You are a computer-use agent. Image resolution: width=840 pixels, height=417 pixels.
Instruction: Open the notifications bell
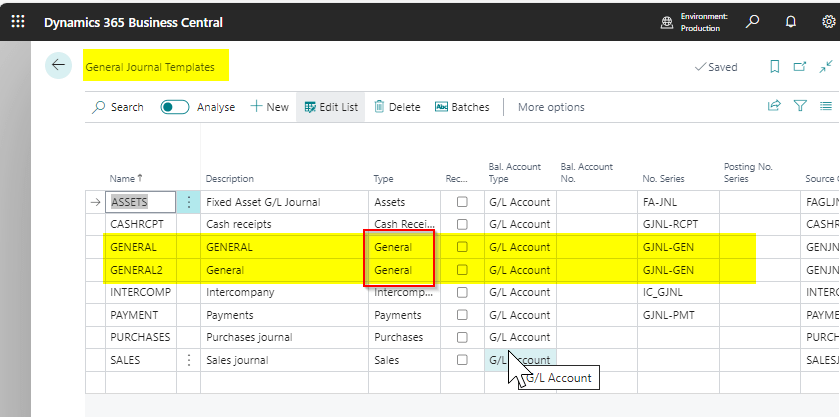pos(791,21)
